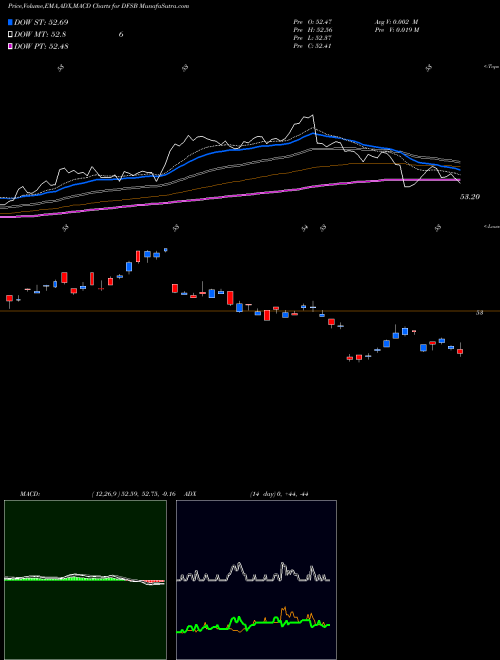Click the 53 level label on the right axis
Viewport: 500px width, 660px height.
tap(479, 313)
